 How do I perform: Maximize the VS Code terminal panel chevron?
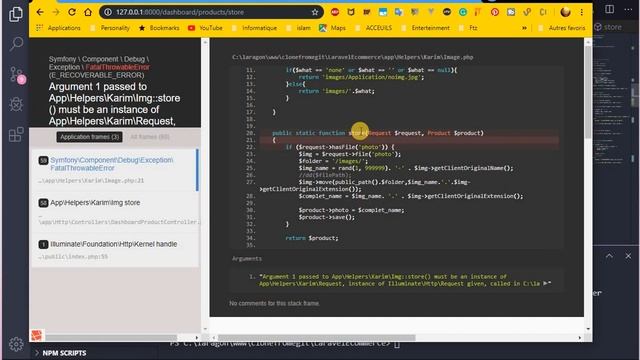click(x=609, y=256)
